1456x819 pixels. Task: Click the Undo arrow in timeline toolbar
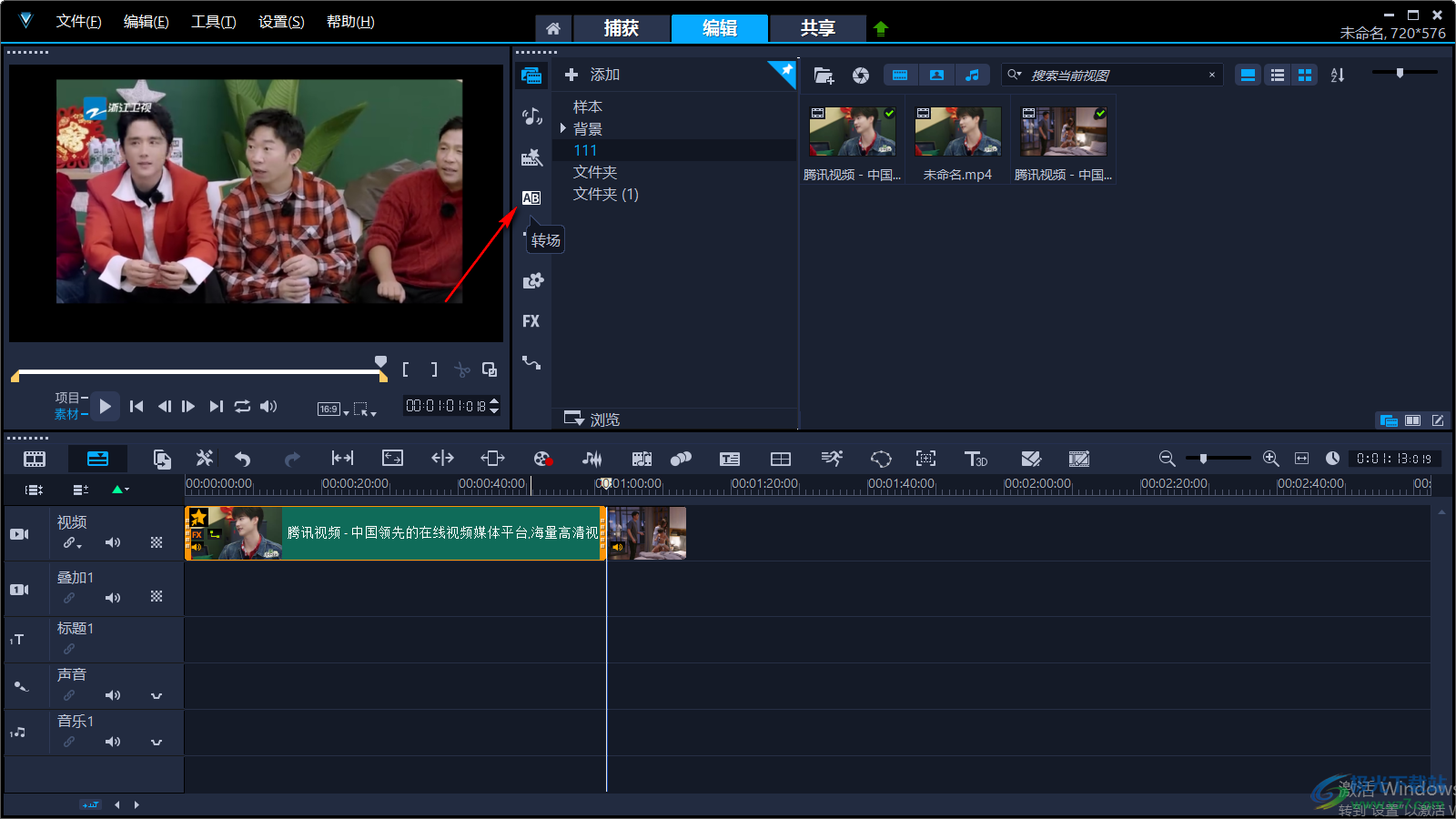243,459
